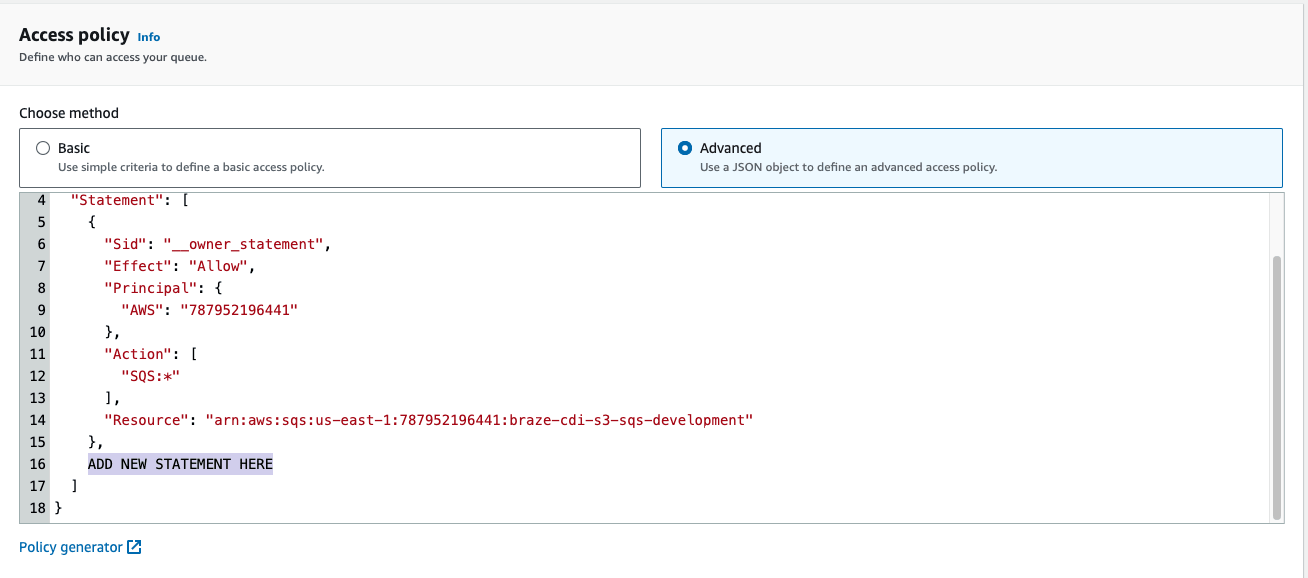Place cursor at closing brace on line 18

pyautogui.click(x=58, y=508)
